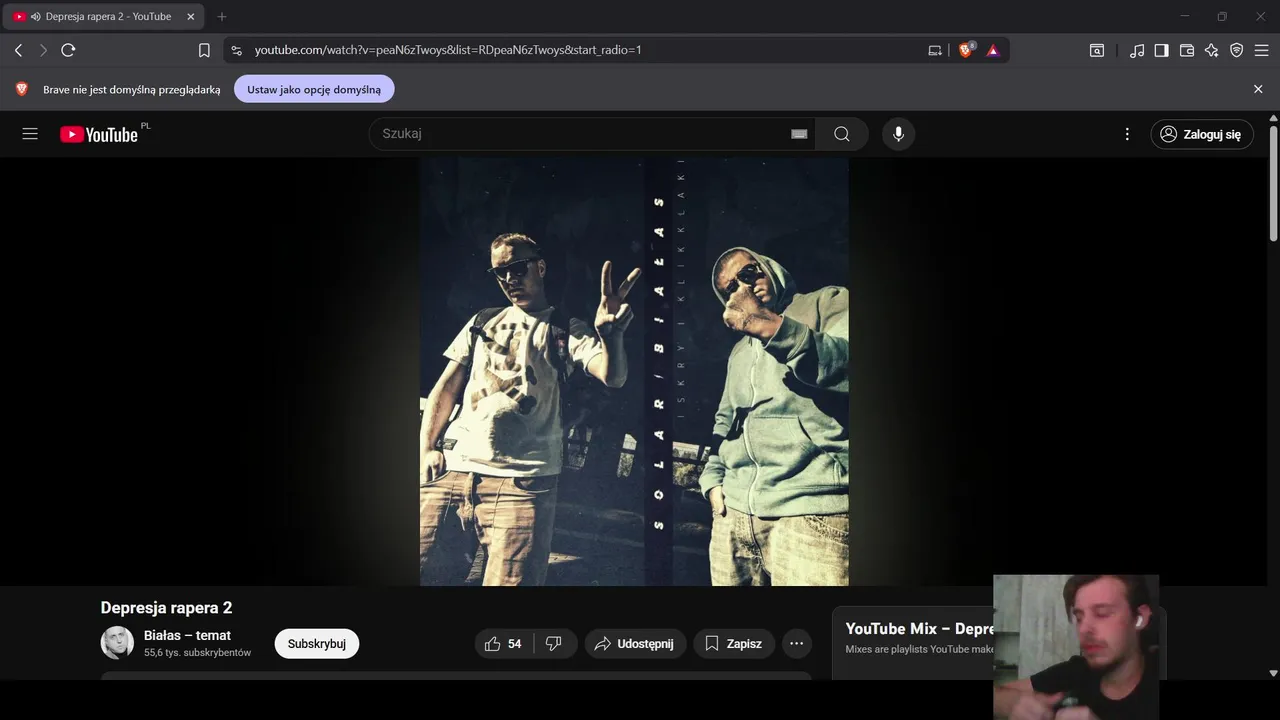1280x720 pixels.
Task: Open tab search toolbar icon
Action: [x=1097, y=50]
